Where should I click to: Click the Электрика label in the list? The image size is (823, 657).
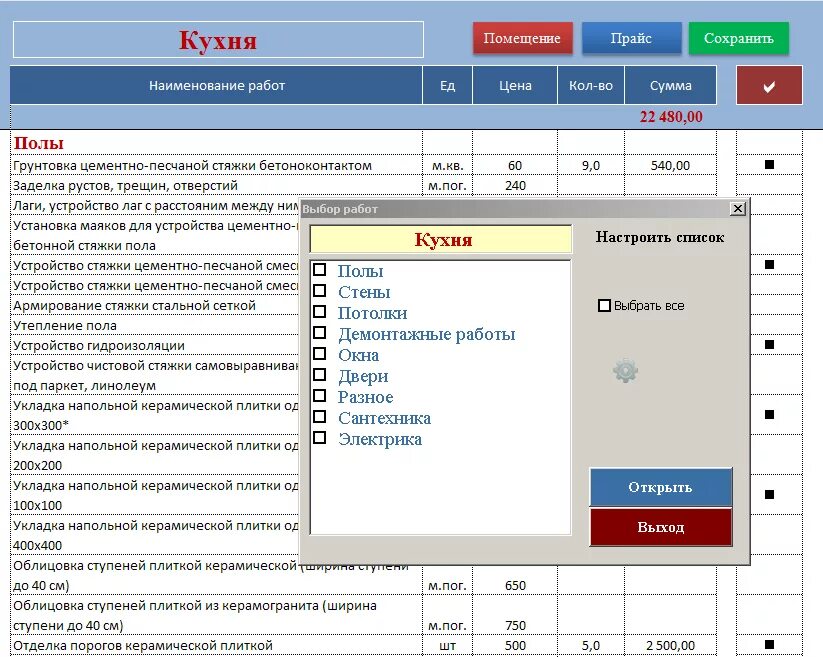pyautogui.click(x=379, y=439)
